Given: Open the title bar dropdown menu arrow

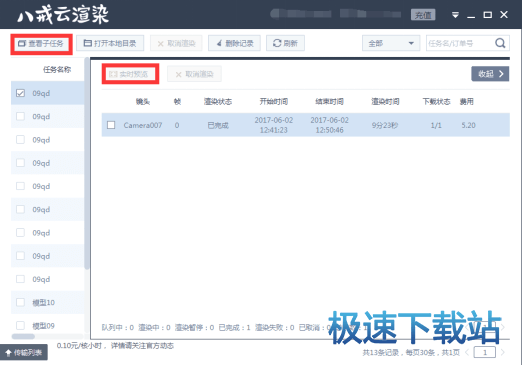Looking at the screenshot, I should [x=455, y=15].
